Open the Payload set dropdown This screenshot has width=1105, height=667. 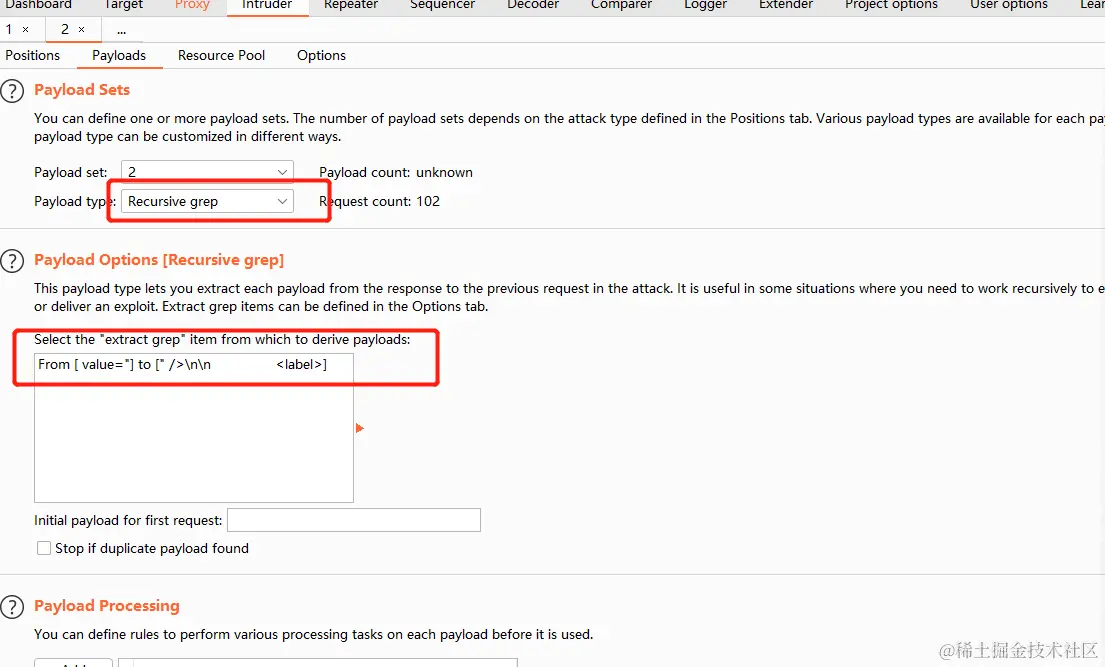(207, 172)
